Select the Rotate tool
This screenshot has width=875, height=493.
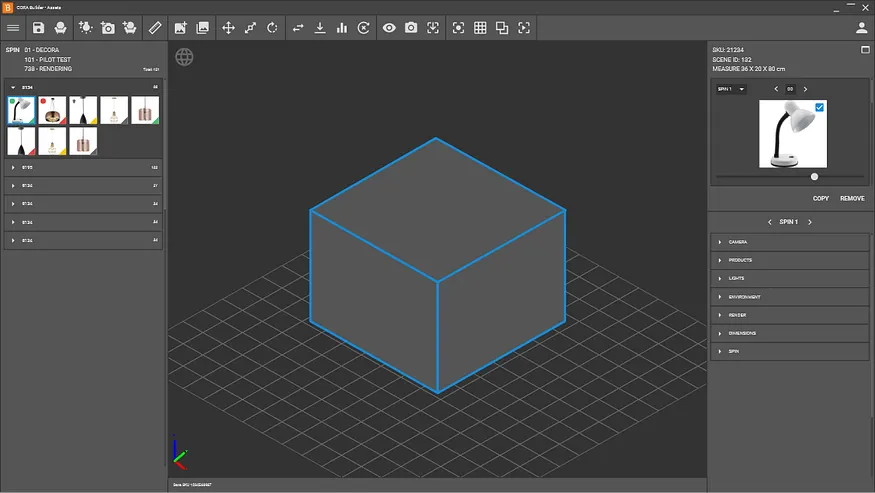272,28
